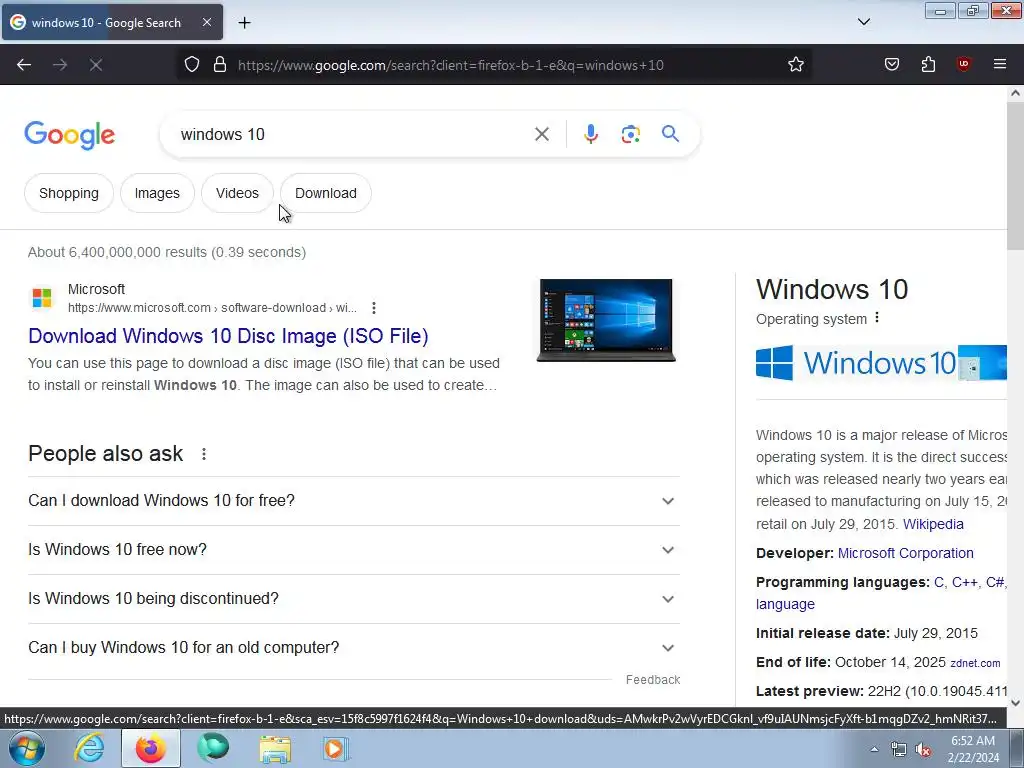The width and height of the screenshot is (1024, 768).
Task: Click the Google logo
Action: [70, 135]
